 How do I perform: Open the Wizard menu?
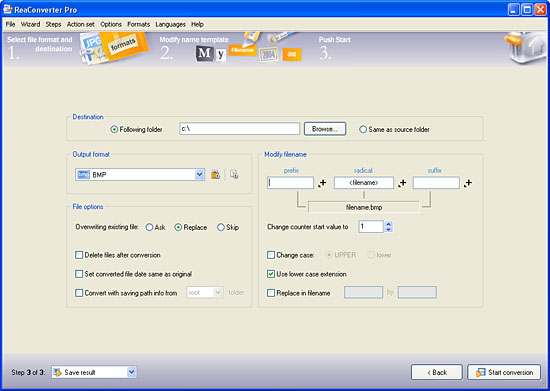31,24
